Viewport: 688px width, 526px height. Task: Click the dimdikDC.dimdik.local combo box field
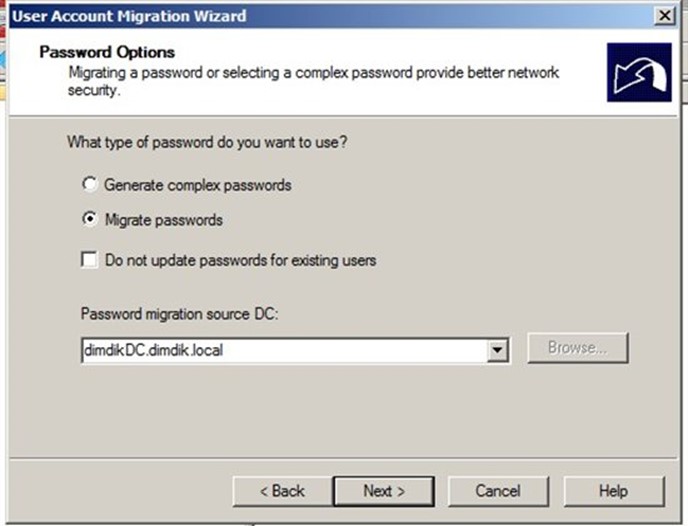click(x=295, y=350)
